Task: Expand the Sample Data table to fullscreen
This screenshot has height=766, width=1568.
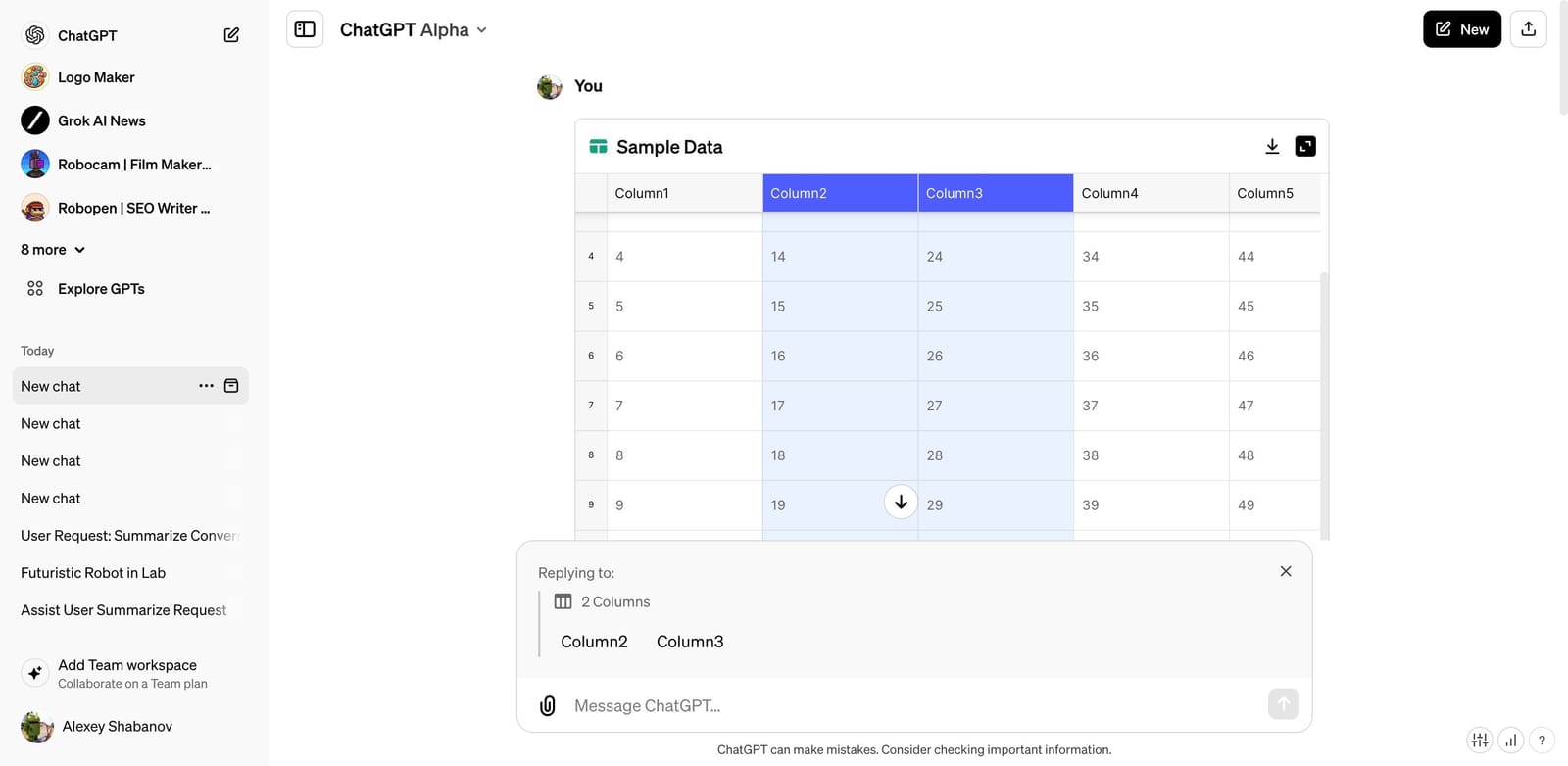Action: [1304, 145]
